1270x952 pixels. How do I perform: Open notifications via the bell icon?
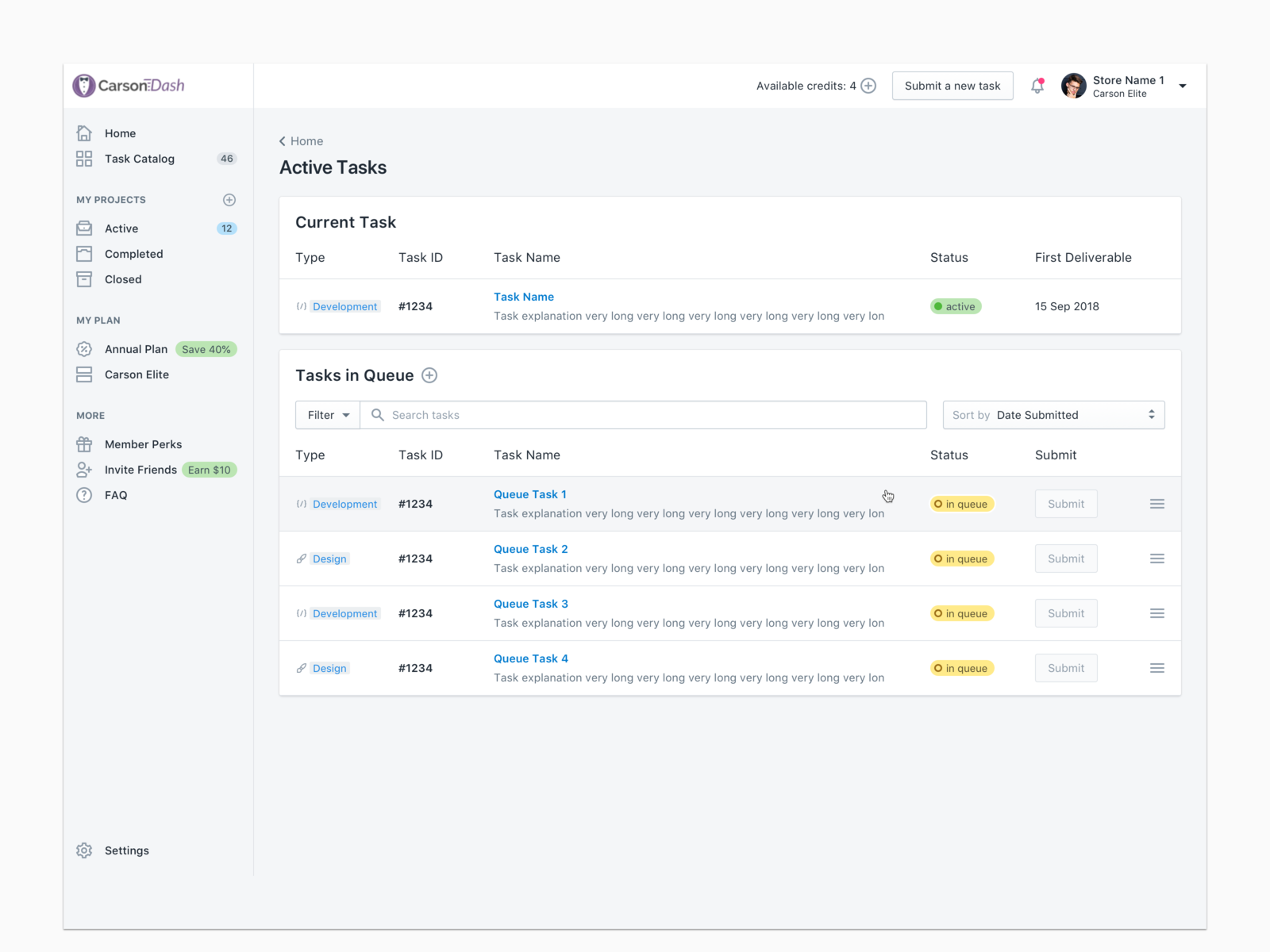point(1037,86)
